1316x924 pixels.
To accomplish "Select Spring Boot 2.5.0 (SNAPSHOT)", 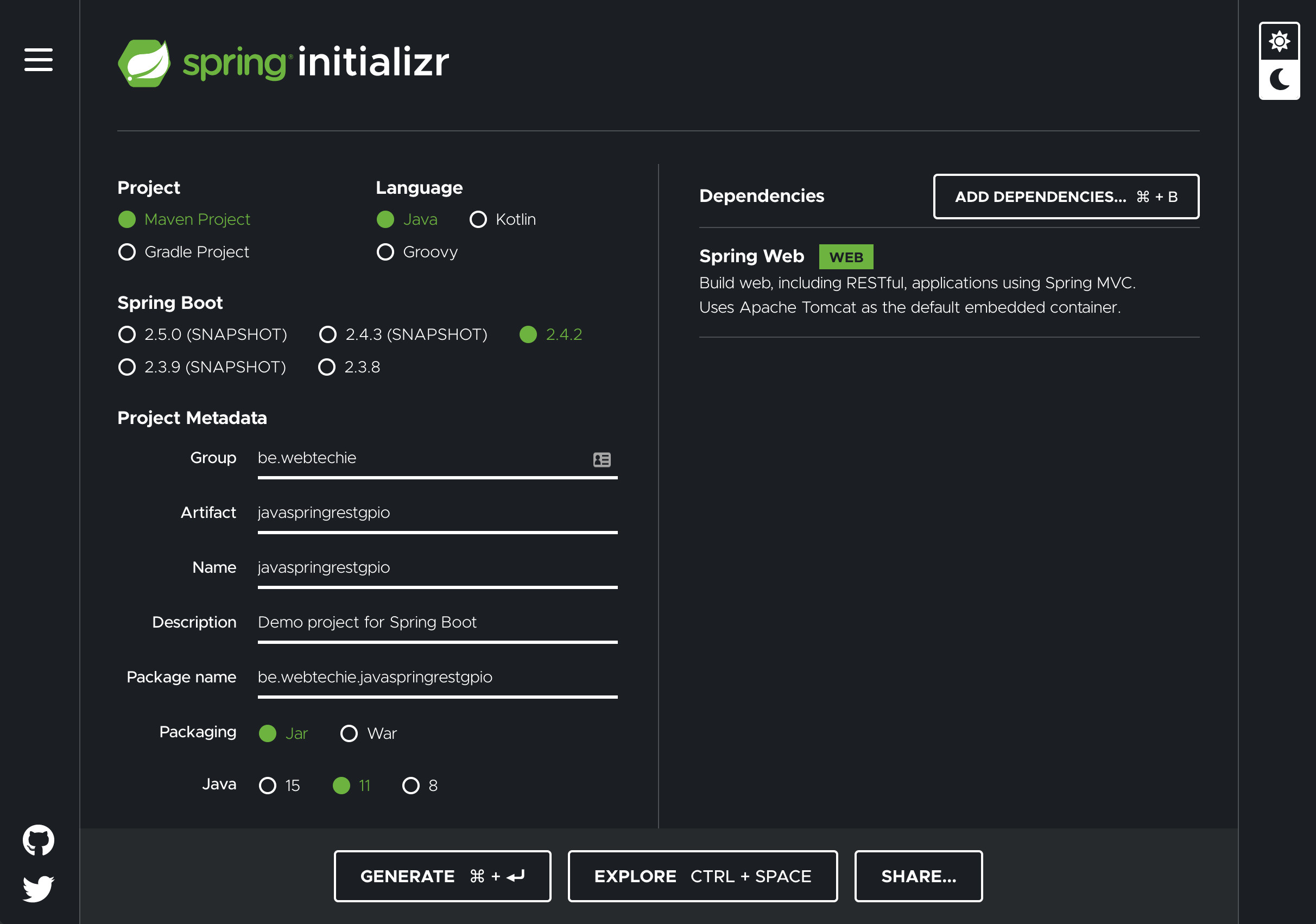I will click(x=126, y=334).
